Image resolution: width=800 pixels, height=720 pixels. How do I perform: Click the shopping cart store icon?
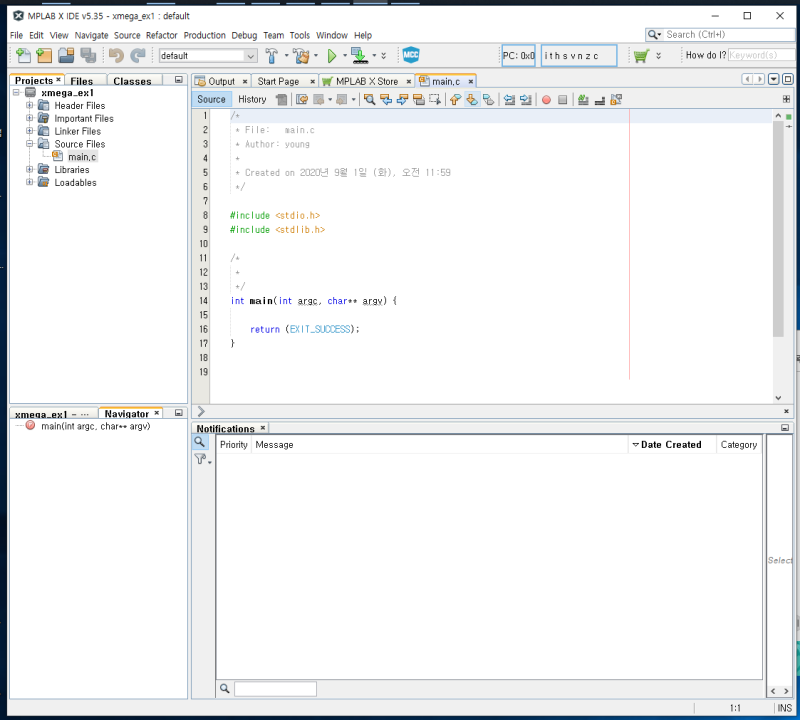tap(640, 56)
